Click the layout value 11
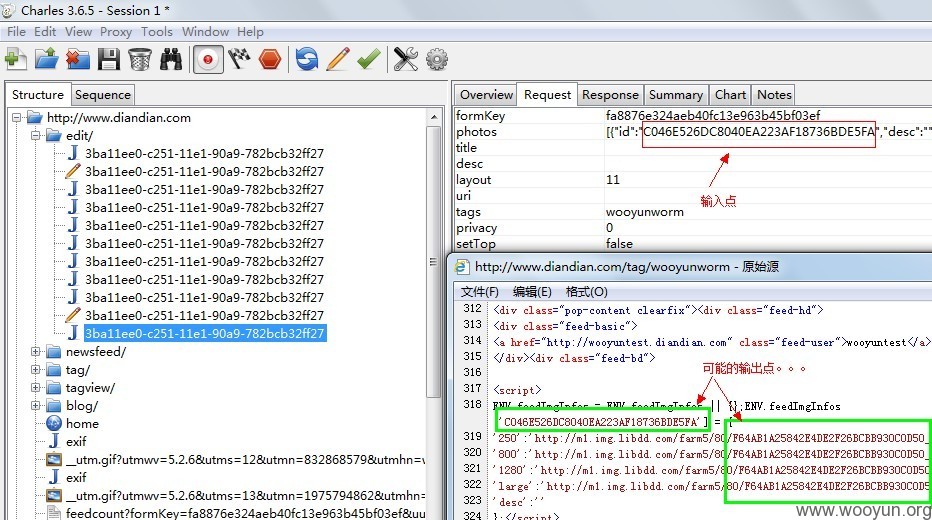 612,179
